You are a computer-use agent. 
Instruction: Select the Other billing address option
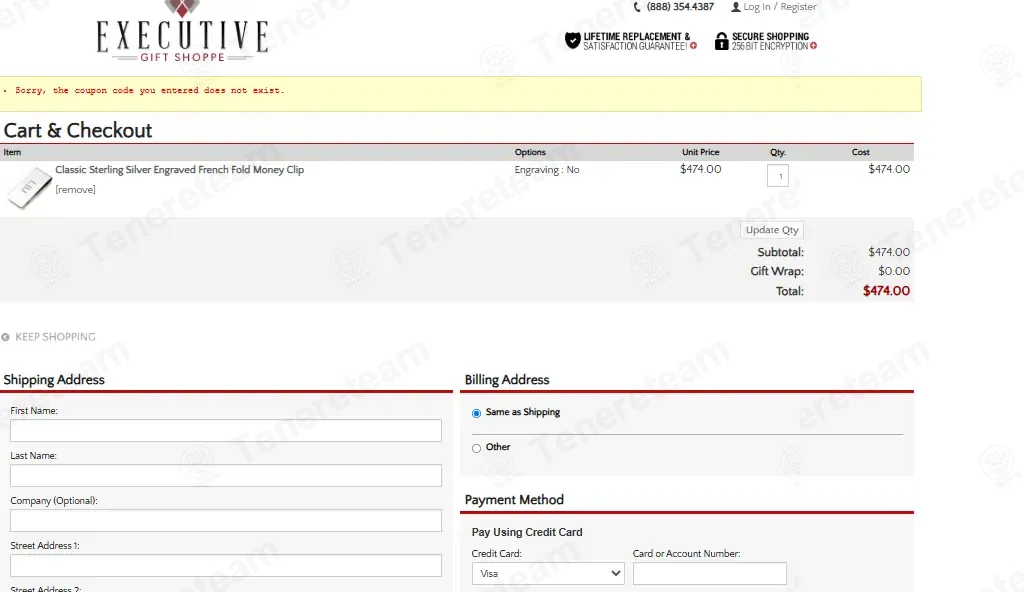pos(476,448)
